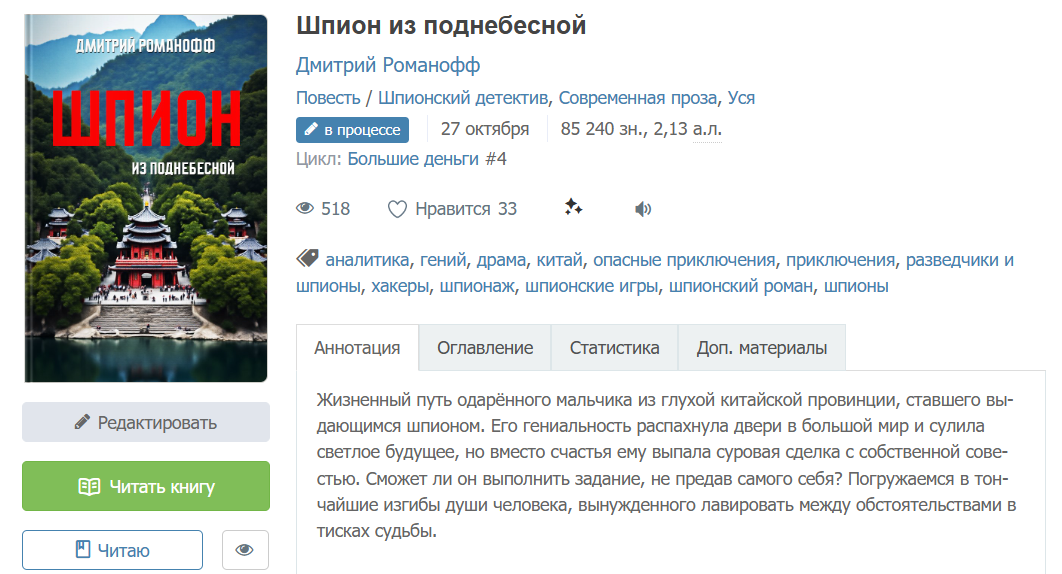Click the sparkle stars icon
1062x574 pixels.
point(573,208)
